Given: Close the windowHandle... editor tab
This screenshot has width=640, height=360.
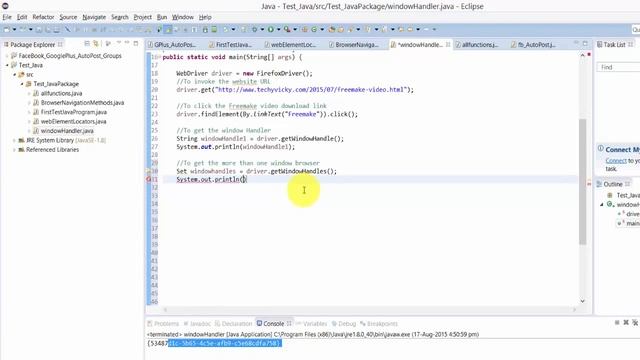Looking at the screenshot, I should [x=448, y=44].
